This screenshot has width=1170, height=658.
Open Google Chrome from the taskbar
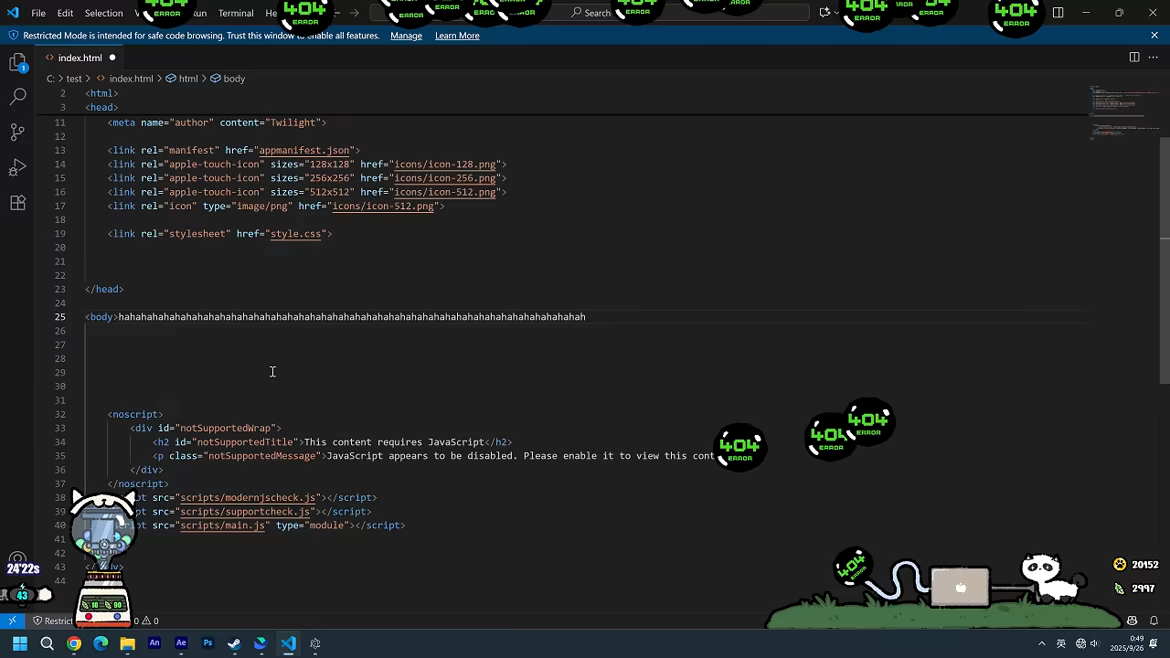pos(74,643)
